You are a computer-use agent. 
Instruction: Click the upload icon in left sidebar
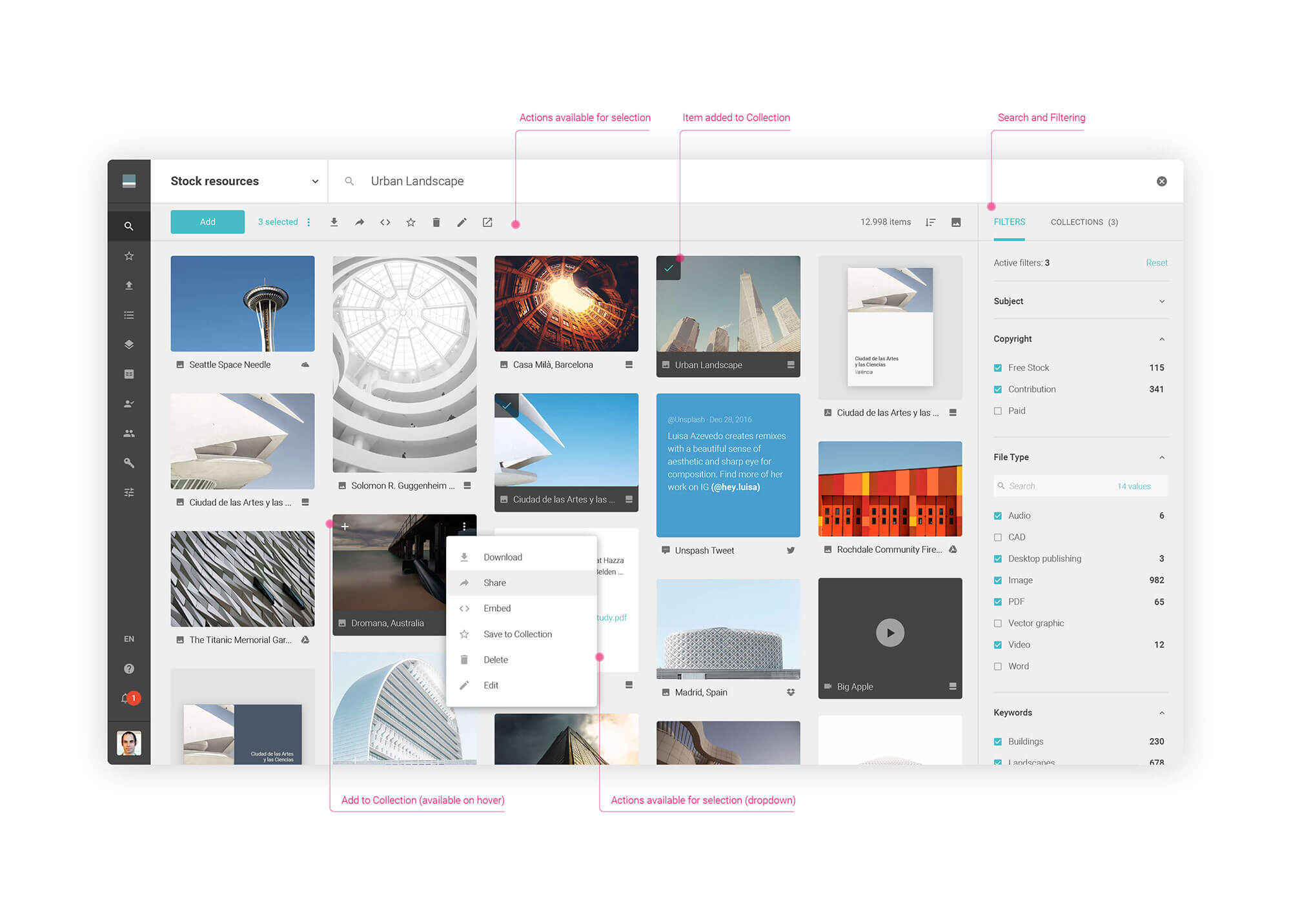(x=129, y=285)
